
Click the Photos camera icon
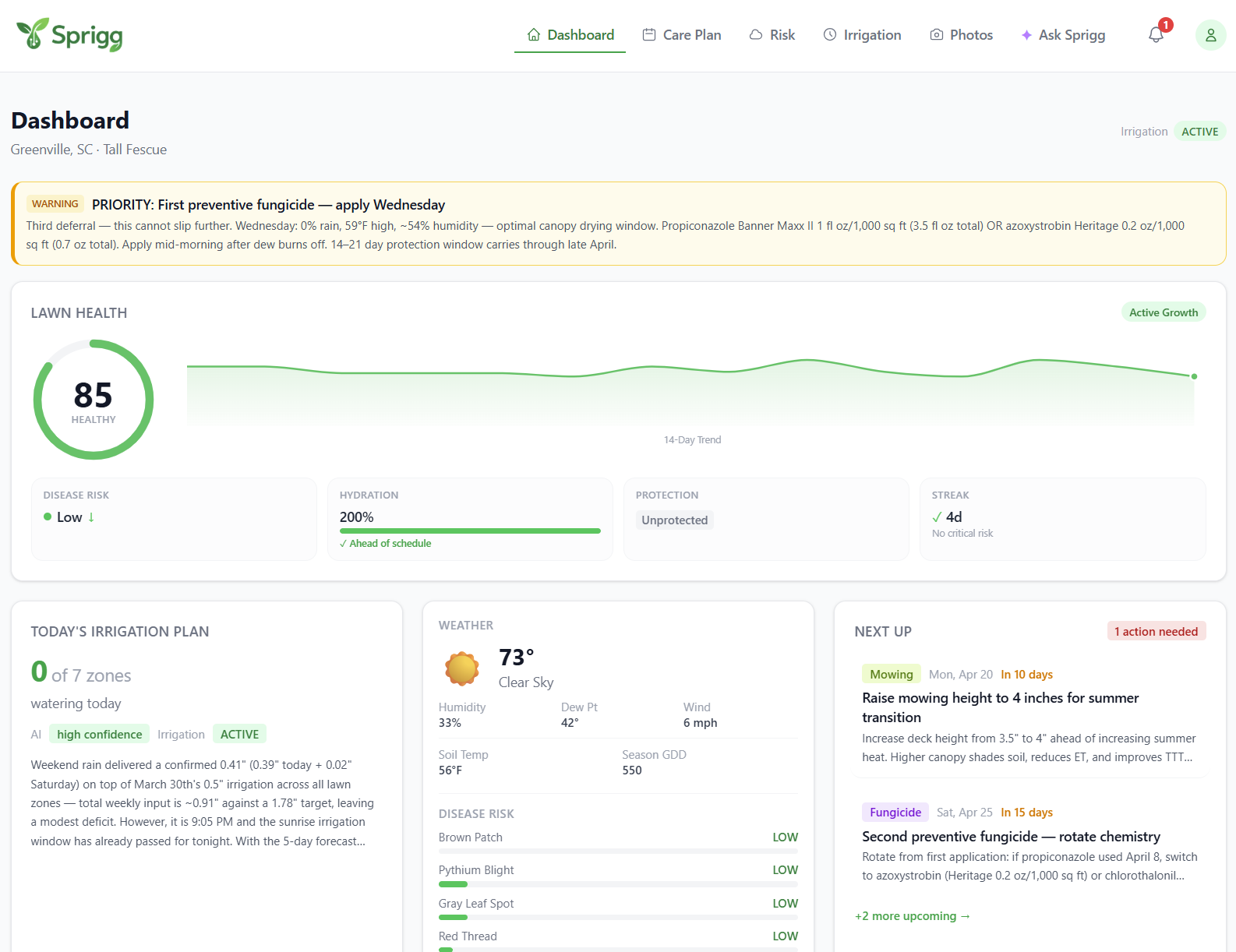pos(937,34)
